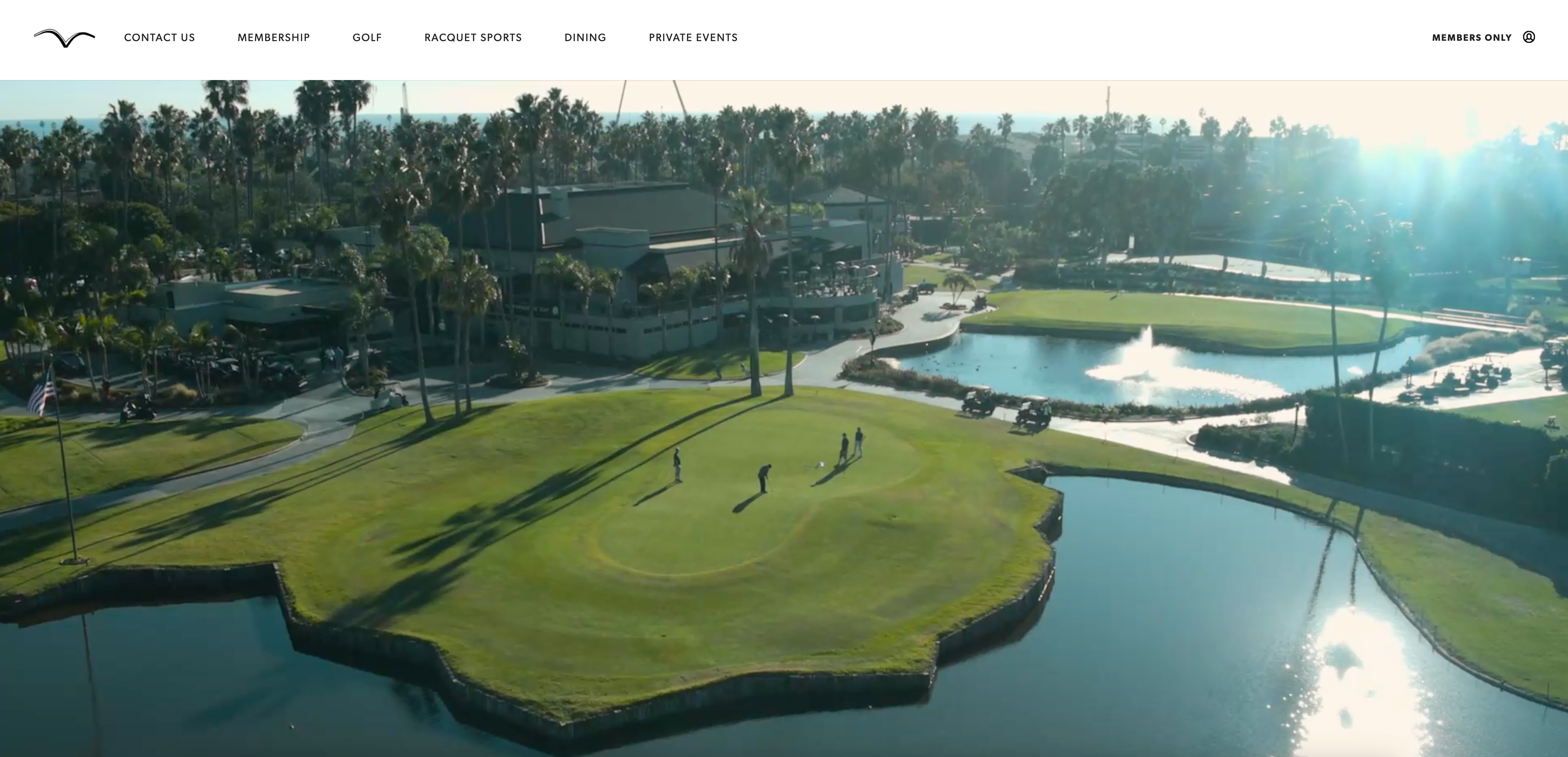Click the bird-shaped club logo
The height and width of the screenshot is (757, 1568).
coord(65,38)
